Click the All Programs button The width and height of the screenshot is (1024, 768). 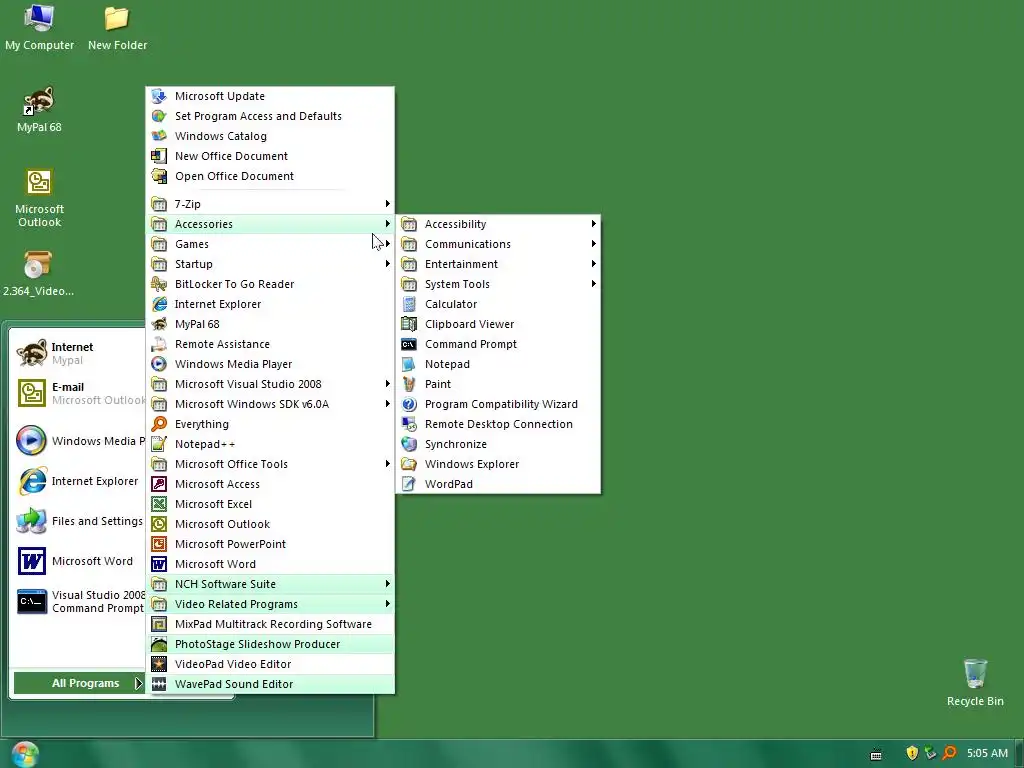(x=78, y=683)
